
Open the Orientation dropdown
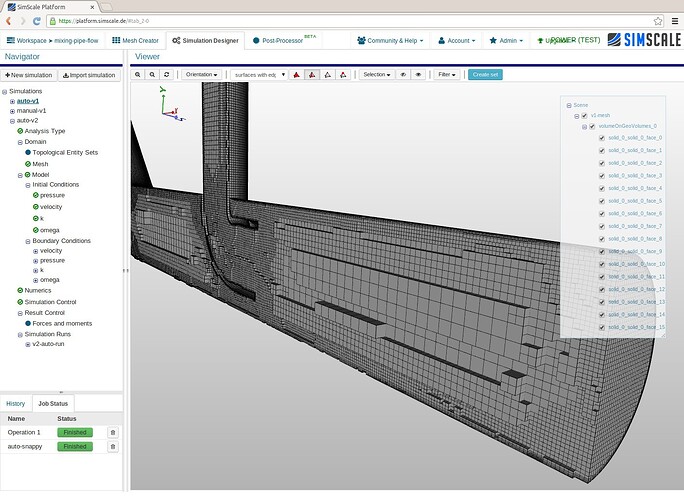202,75
